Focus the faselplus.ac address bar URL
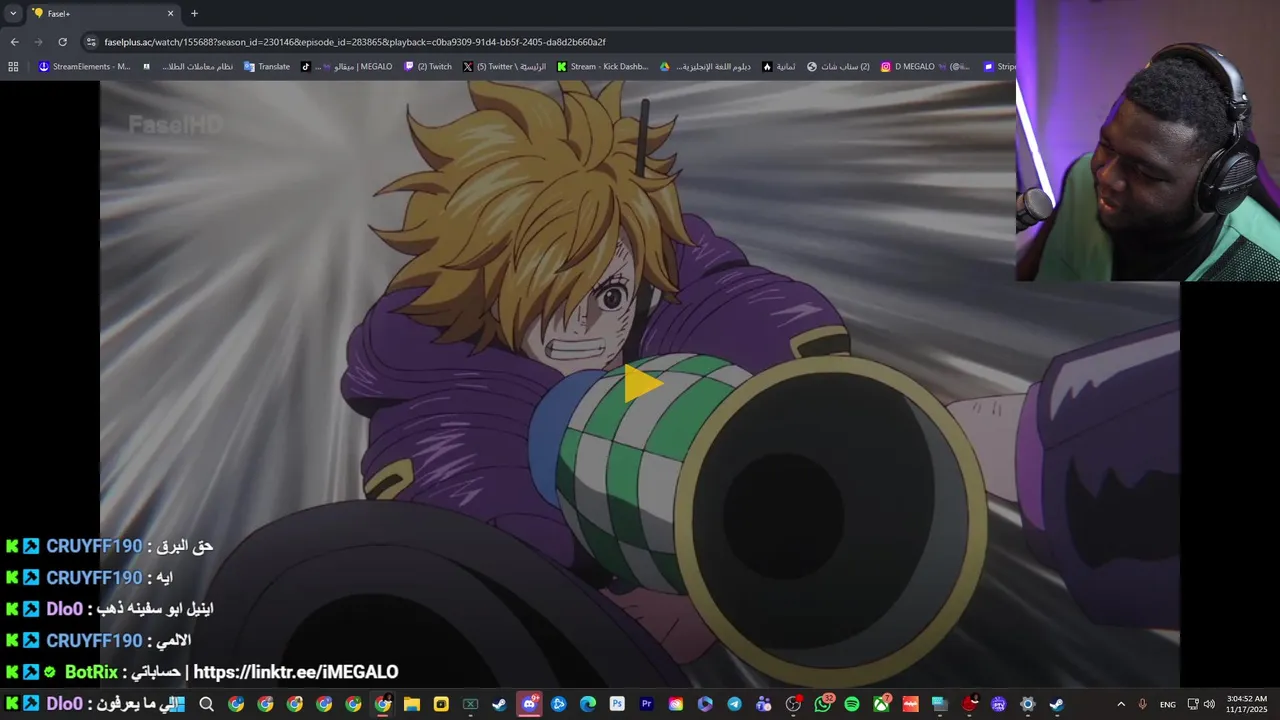 pos(355,42)
